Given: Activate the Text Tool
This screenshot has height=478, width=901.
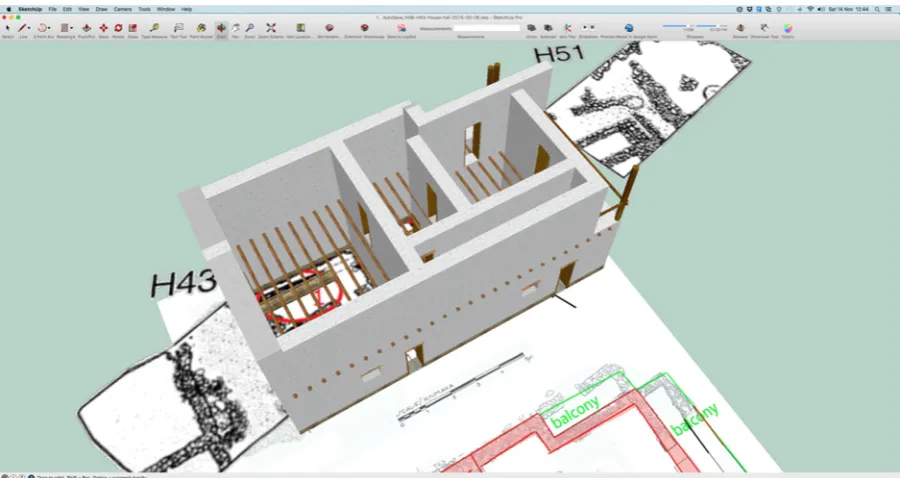Looking at the screenshot, I should point(179,28).
